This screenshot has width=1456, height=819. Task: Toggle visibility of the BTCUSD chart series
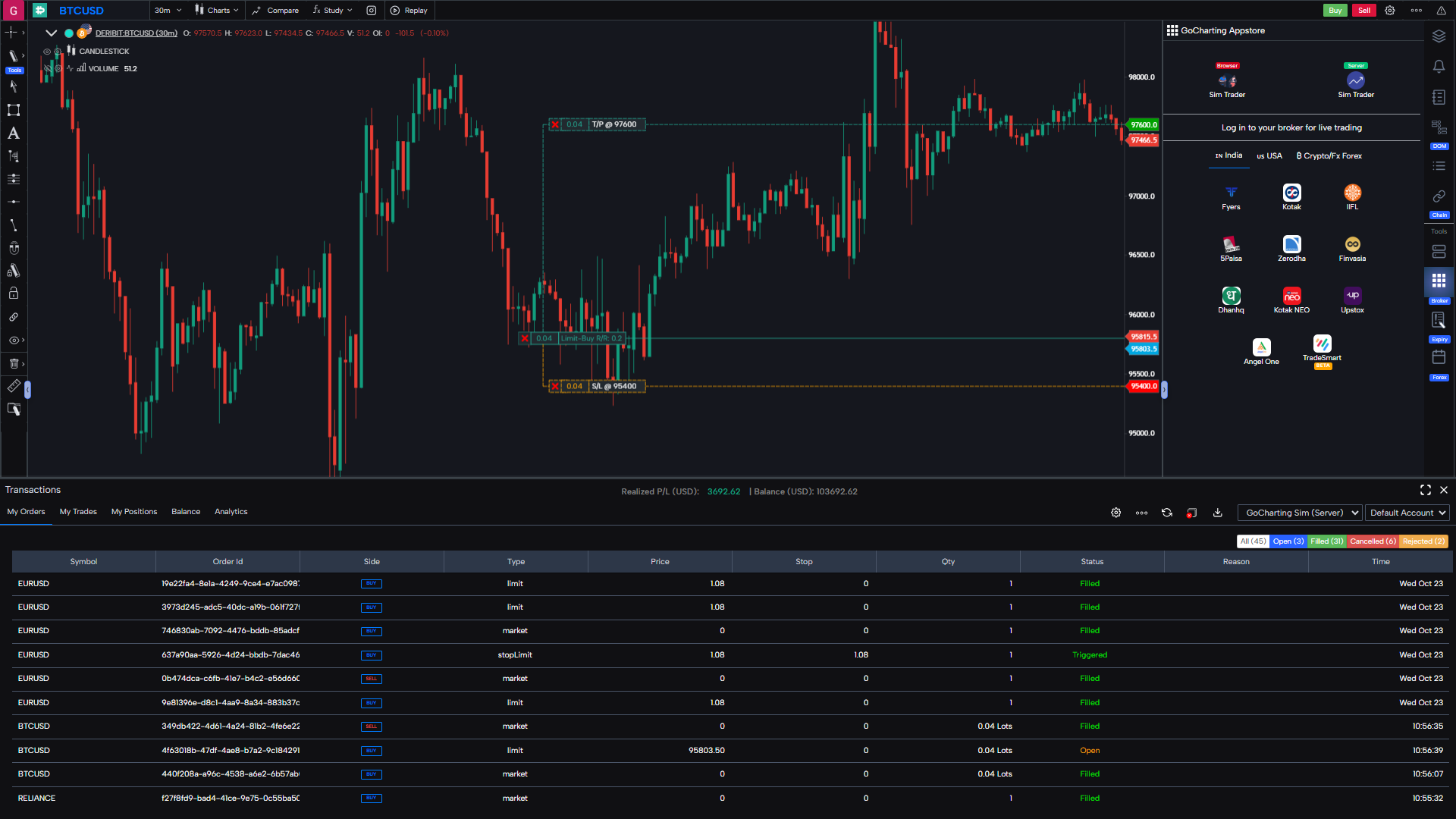68,33
